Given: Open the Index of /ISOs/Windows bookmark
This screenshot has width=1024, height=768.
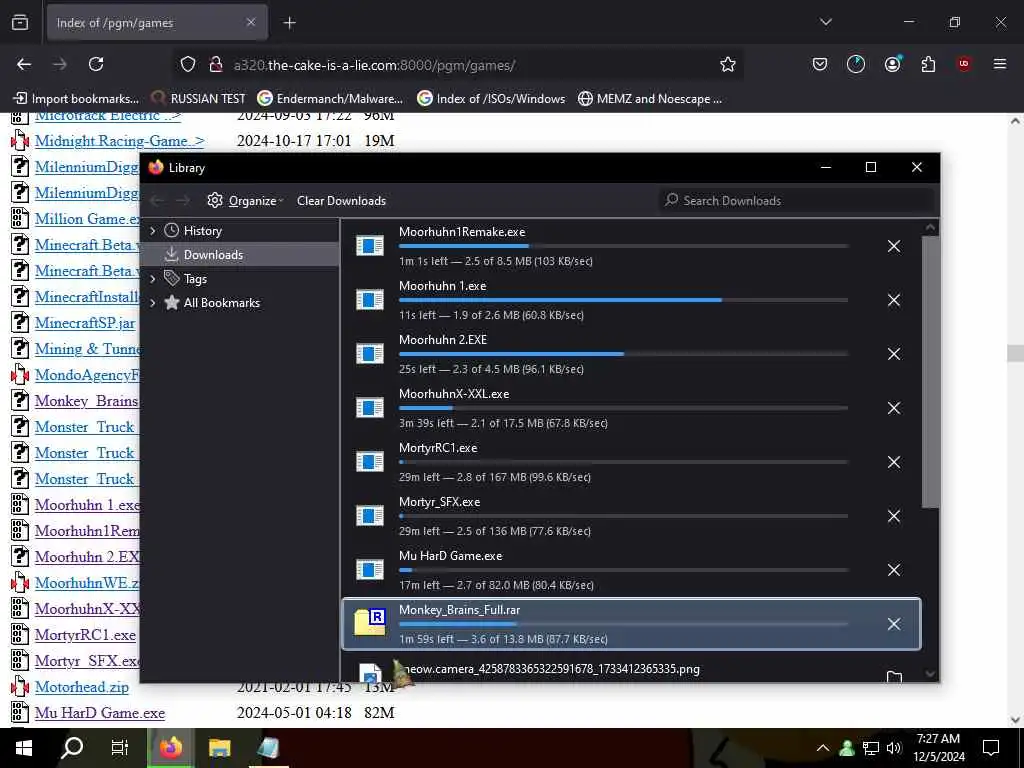Looking at the screenshot, I should click(491, 99).
